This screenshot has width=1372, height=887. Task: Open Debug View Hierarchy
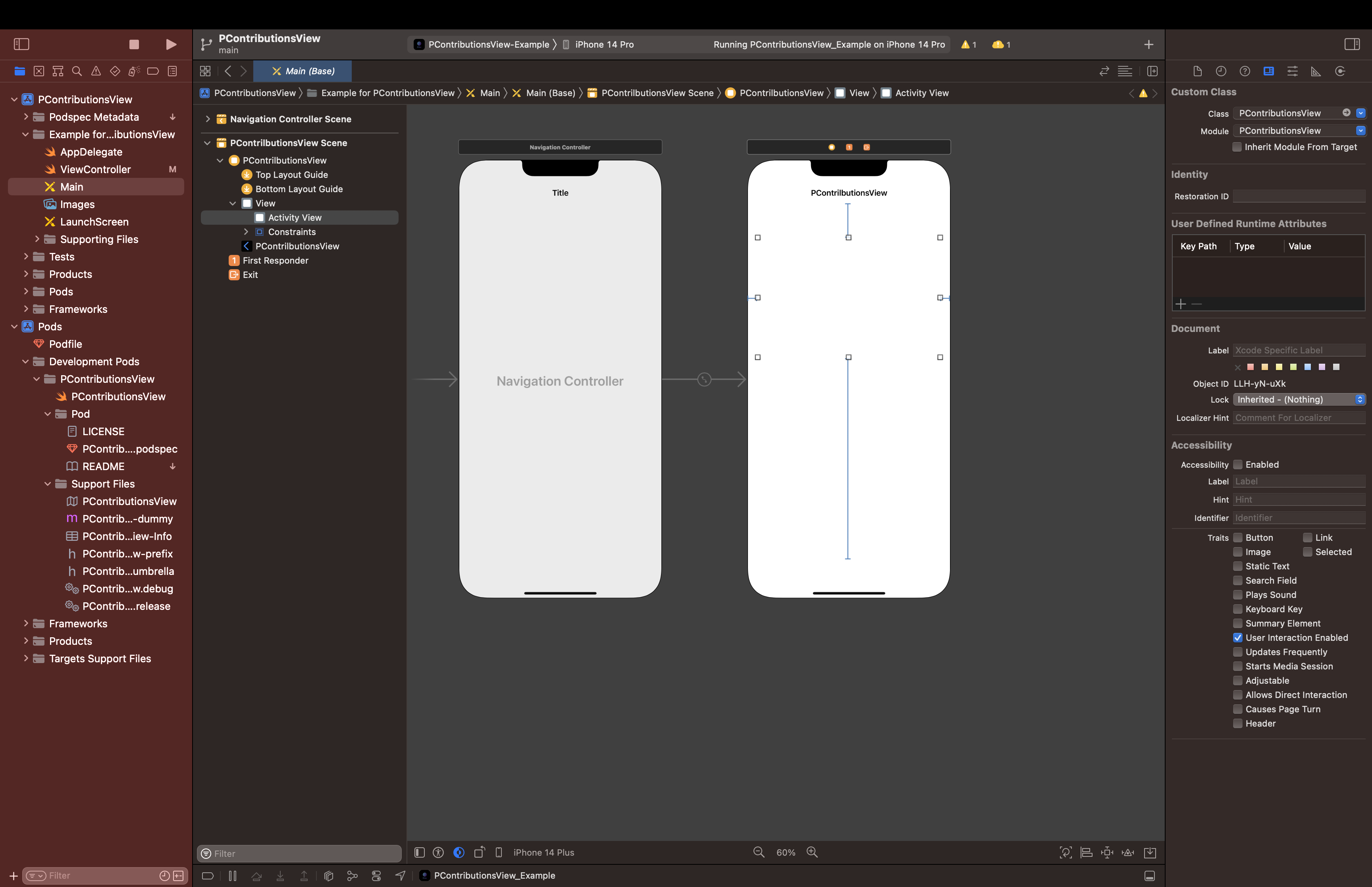point(329,875)
